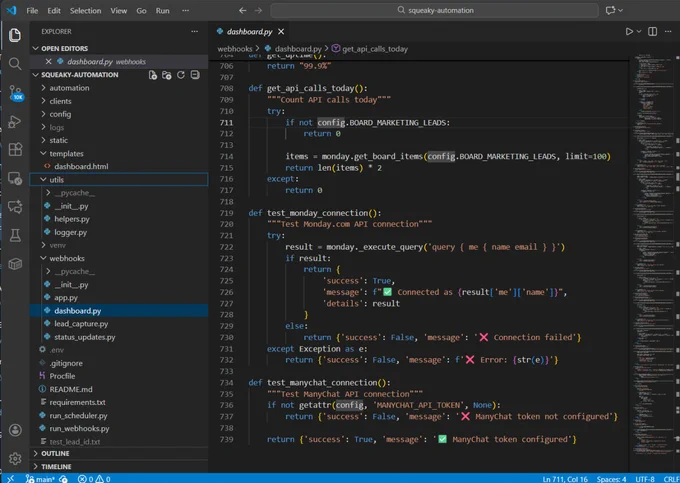Open the File menu

[32, 10]
